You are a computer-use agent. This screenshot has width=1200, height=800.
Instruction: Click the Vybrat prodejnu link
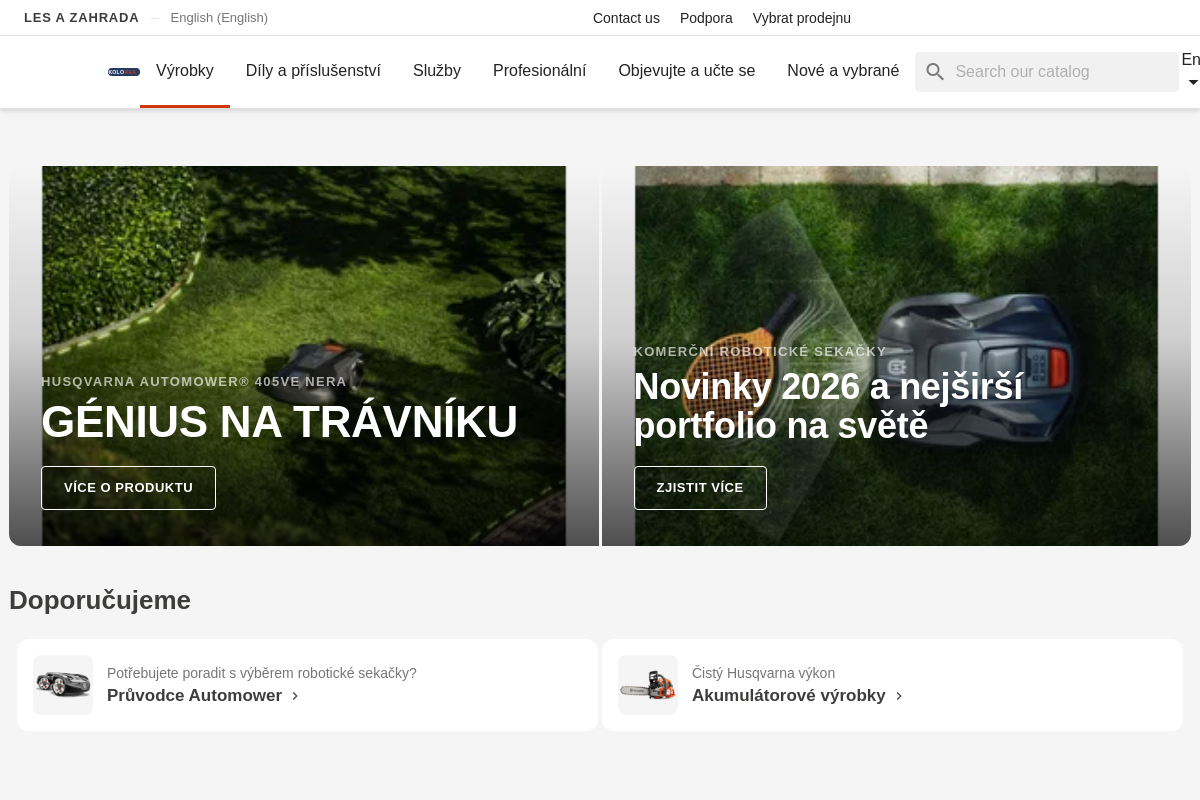click(x=802, y=18)
